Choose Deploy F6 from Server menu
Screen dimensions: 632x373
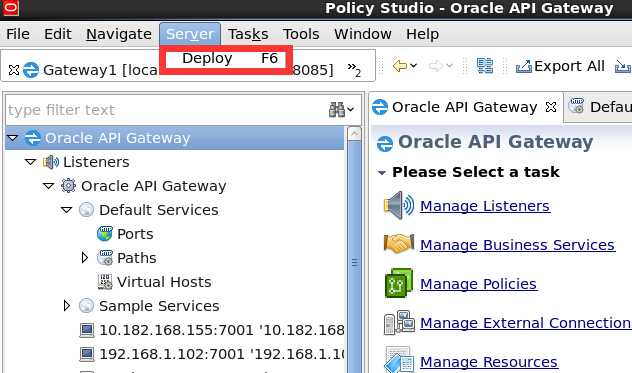tap(229, 59)
